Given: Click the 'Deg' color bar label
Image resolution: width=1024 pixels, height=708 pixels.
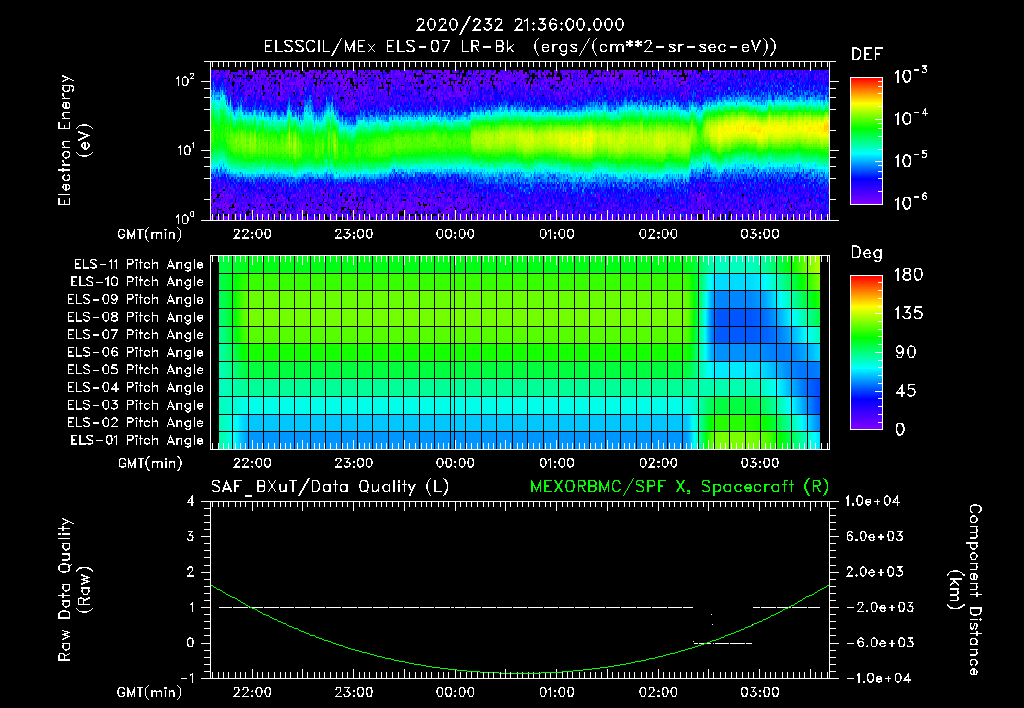Looking at the screenshot, I should 866,253.
